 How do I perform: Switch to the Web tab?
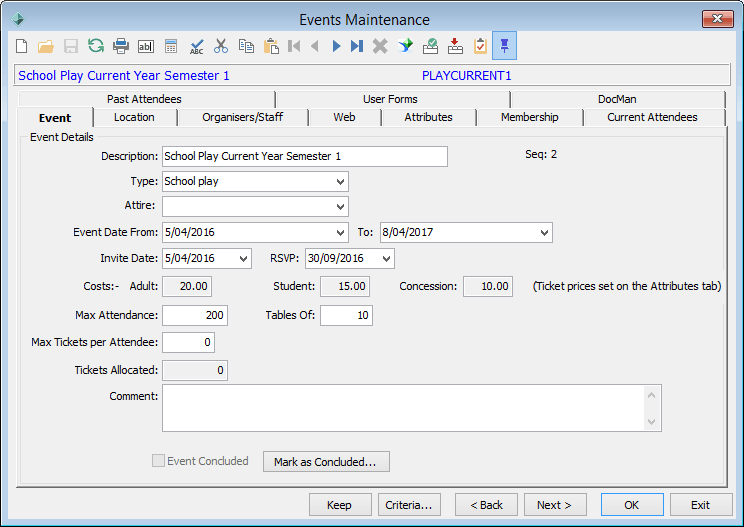344,117
